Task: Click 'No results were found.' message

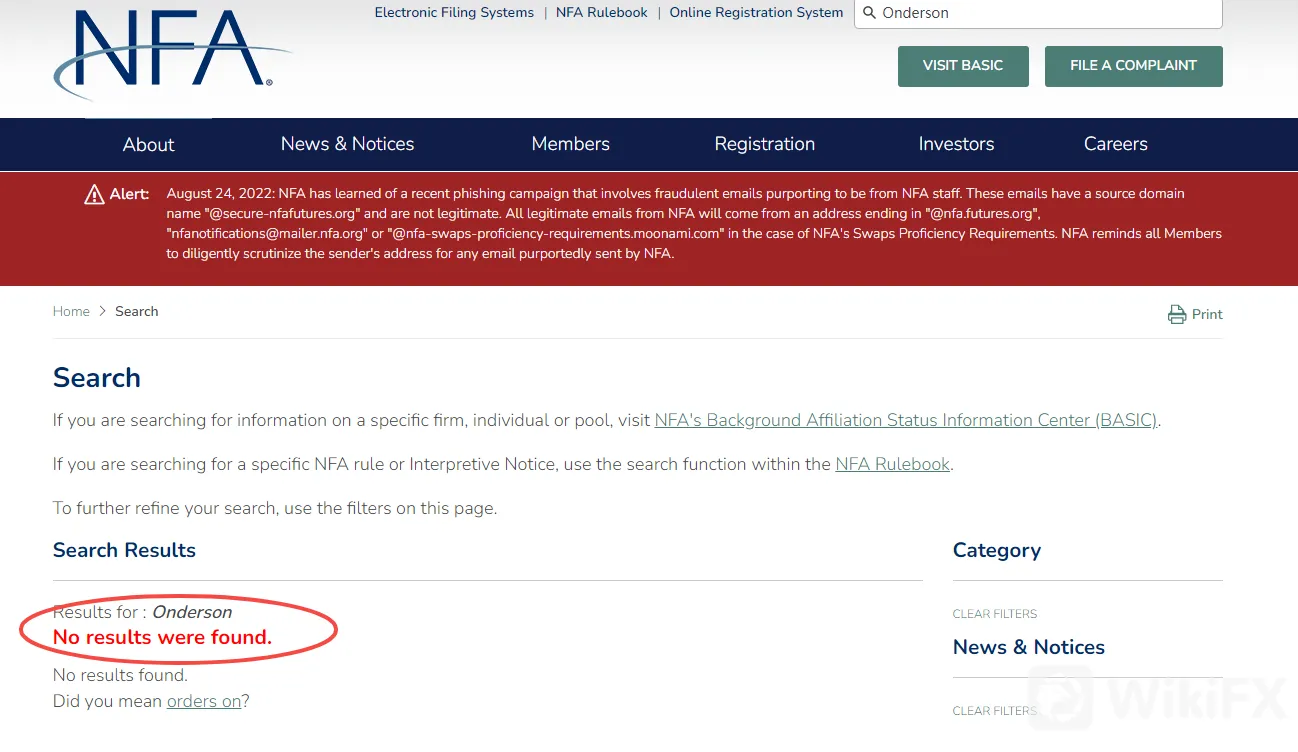Action: (x=162, y=637)
